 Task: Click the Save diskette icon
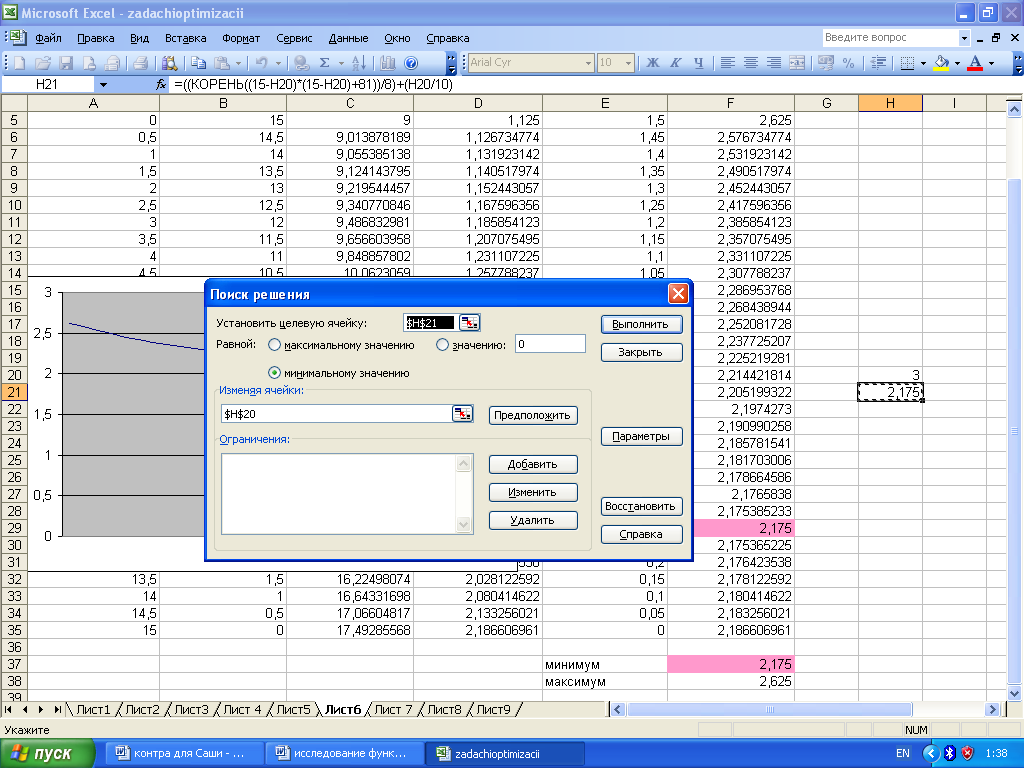click(65, 62)
